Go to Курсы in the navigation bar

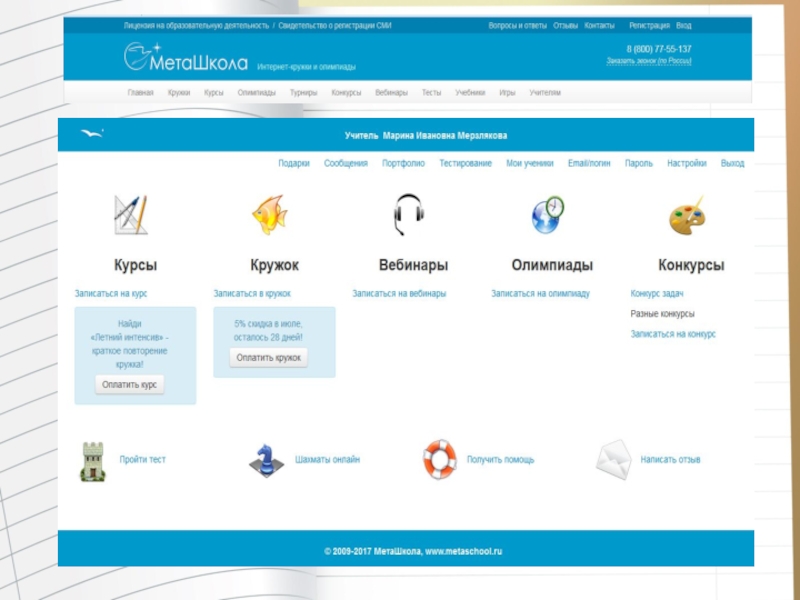point(214,93)
